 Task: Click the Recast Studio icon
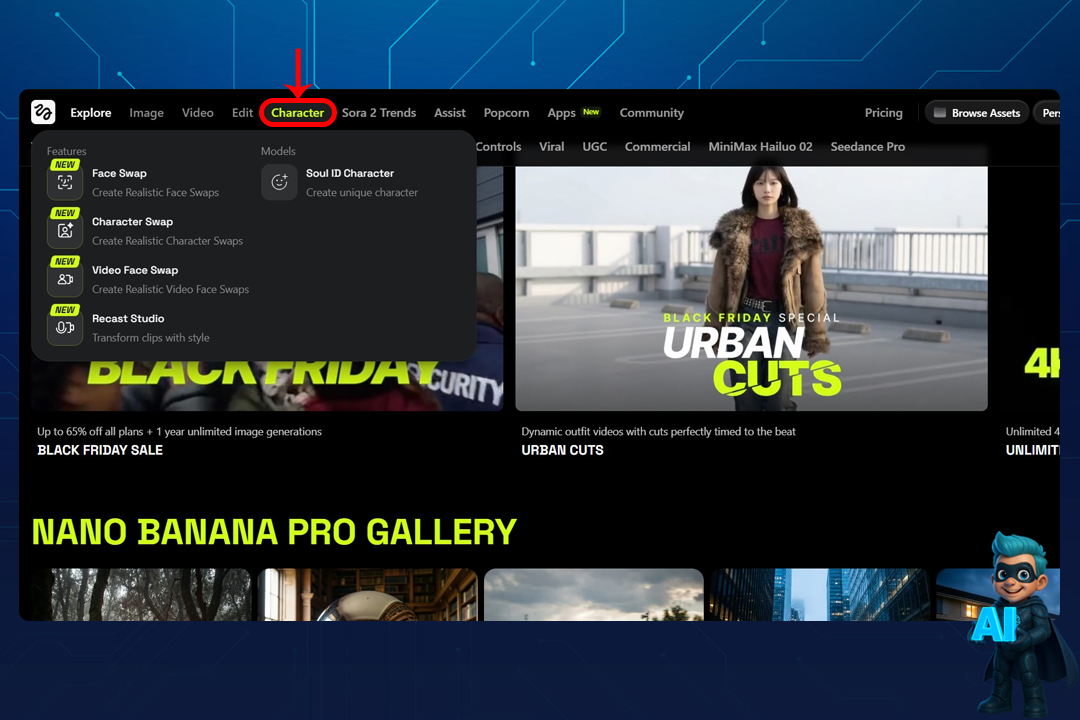tap(65, 327)
